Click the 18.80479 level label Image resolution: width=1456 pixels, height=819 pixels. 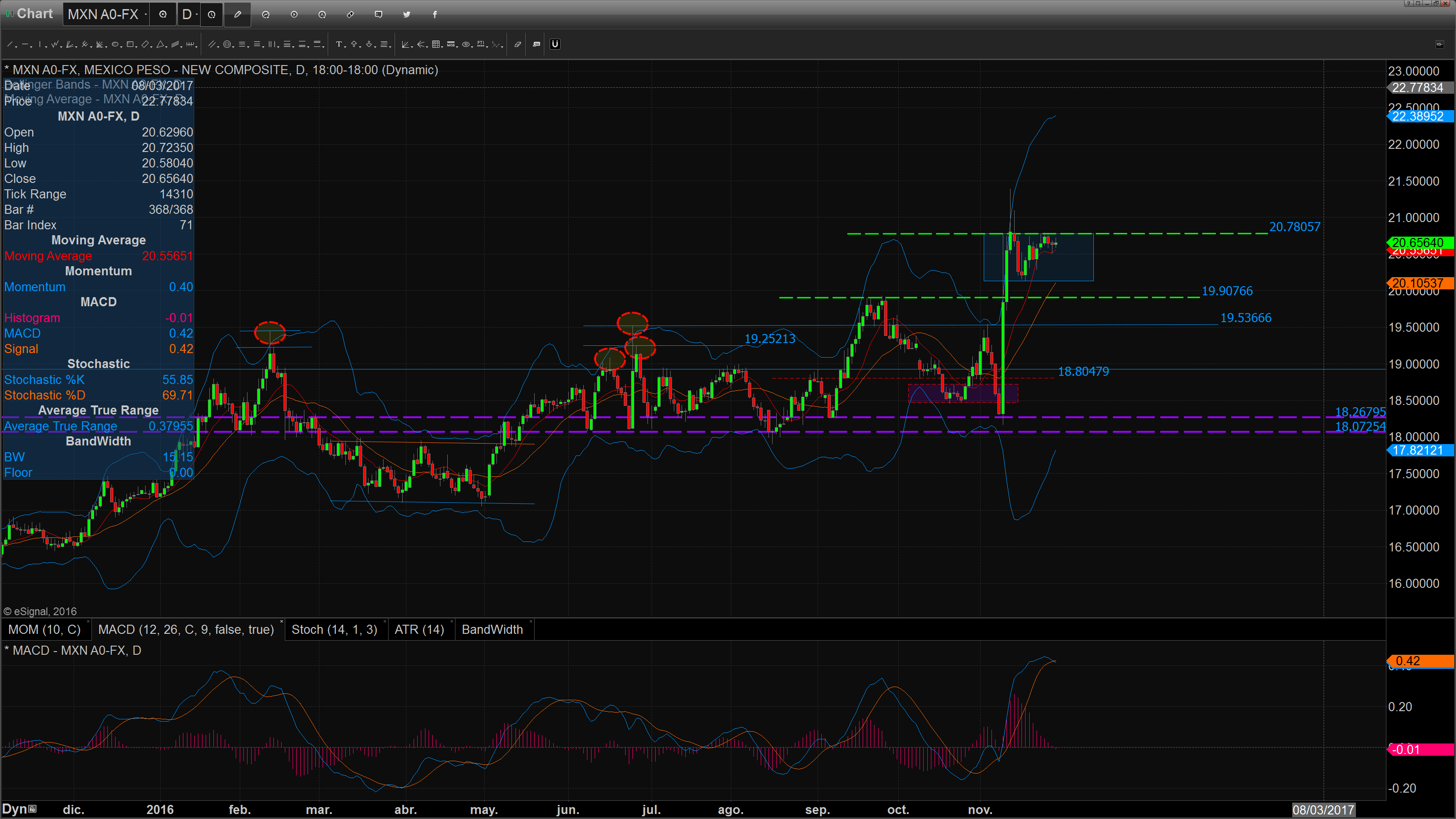(1083, 371)
